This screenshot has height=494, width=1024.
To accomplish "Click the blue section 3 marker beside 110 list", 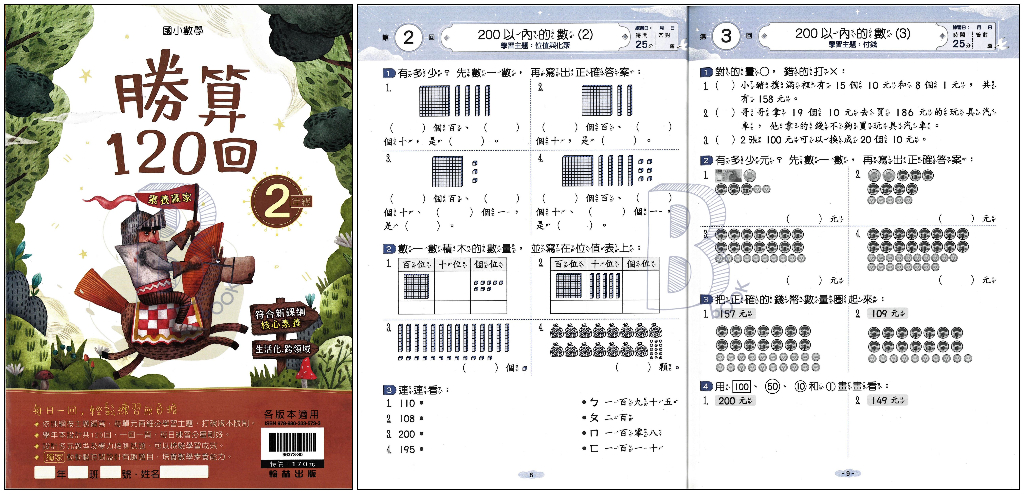I will pos(387,389).
